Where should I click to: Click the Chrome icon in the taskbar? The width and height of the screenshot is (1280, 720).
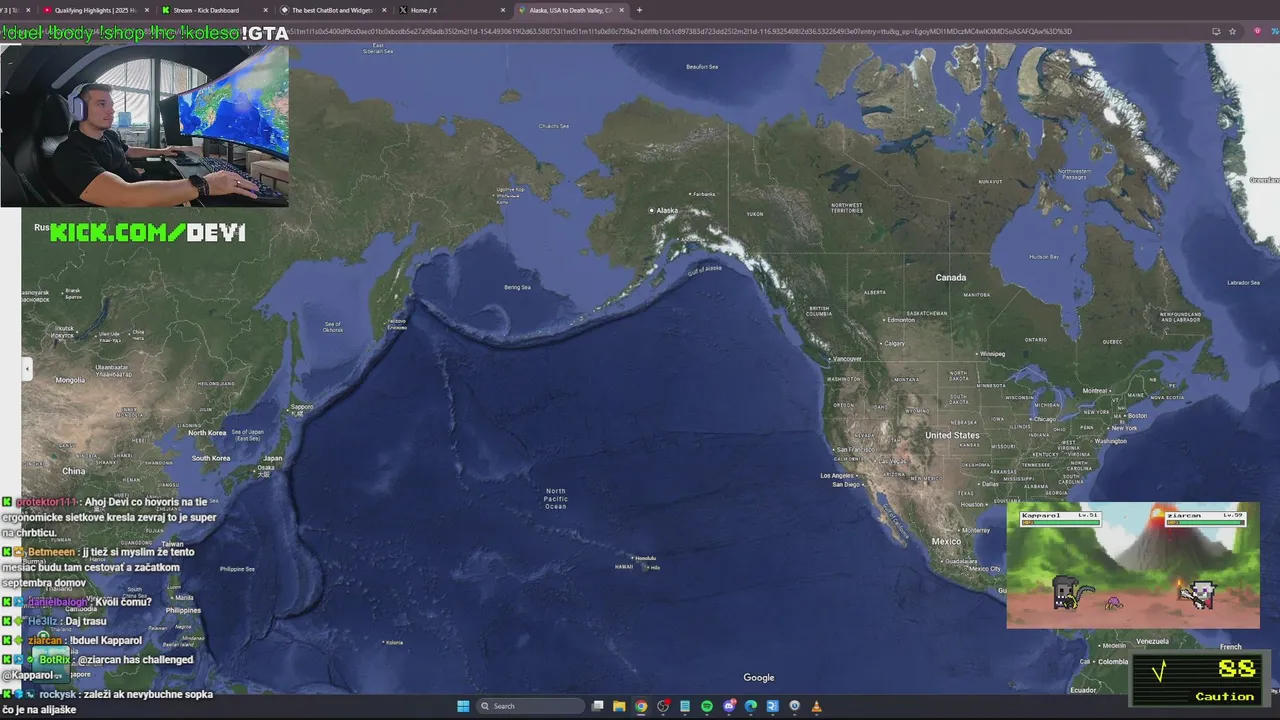[x=641, y=706]
